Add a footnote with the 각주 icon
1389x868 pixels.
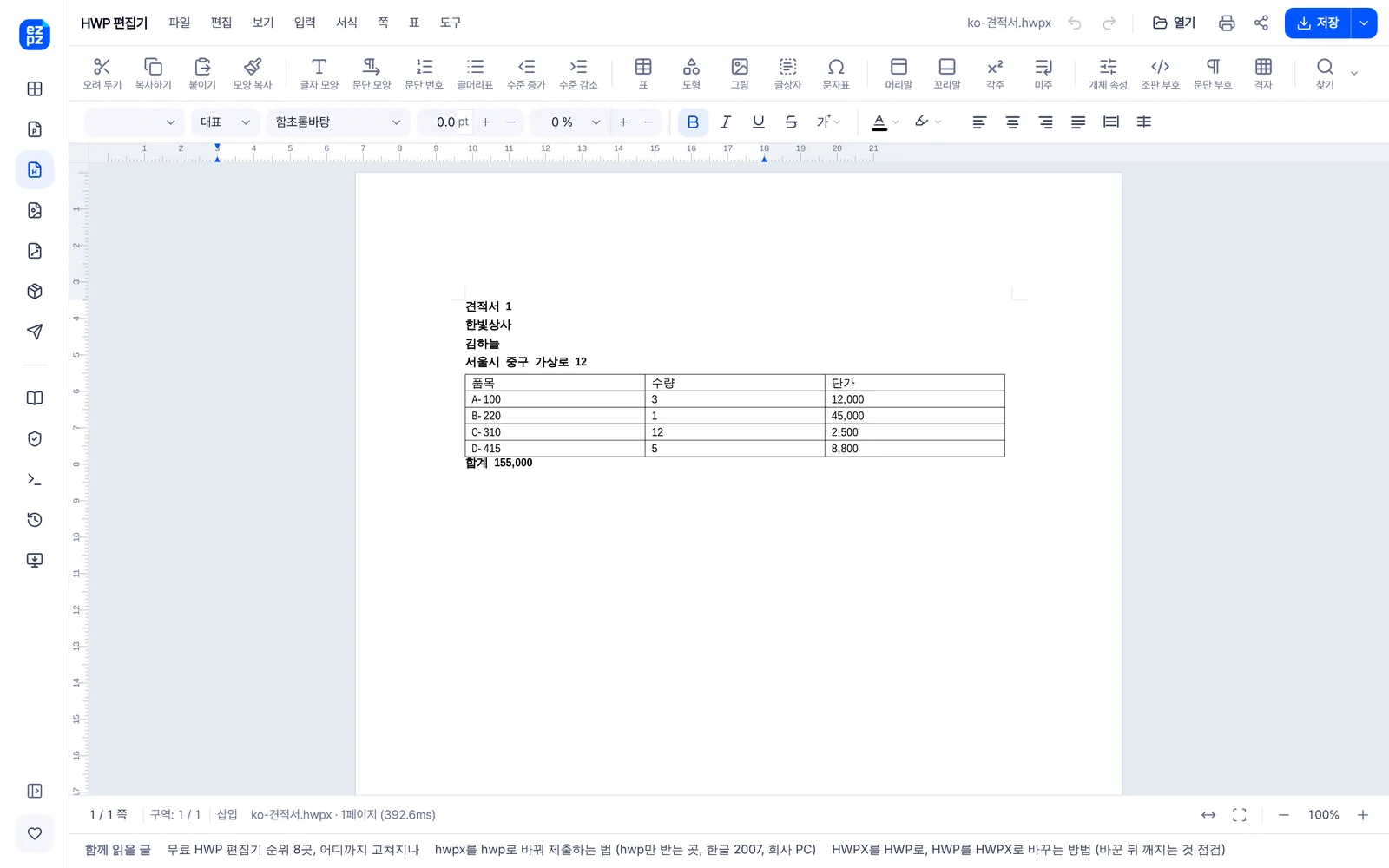click(995, 67)
